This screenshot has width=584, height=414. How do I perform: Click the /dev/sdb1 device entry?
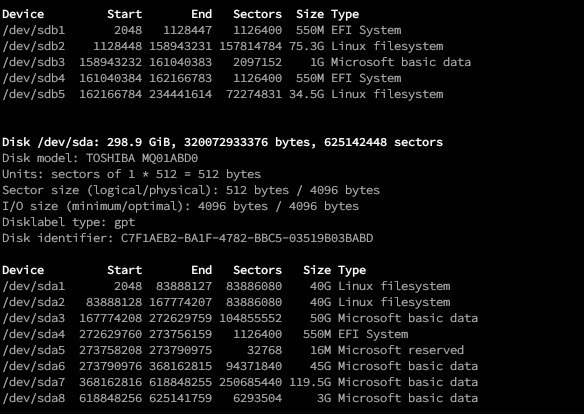34,30
